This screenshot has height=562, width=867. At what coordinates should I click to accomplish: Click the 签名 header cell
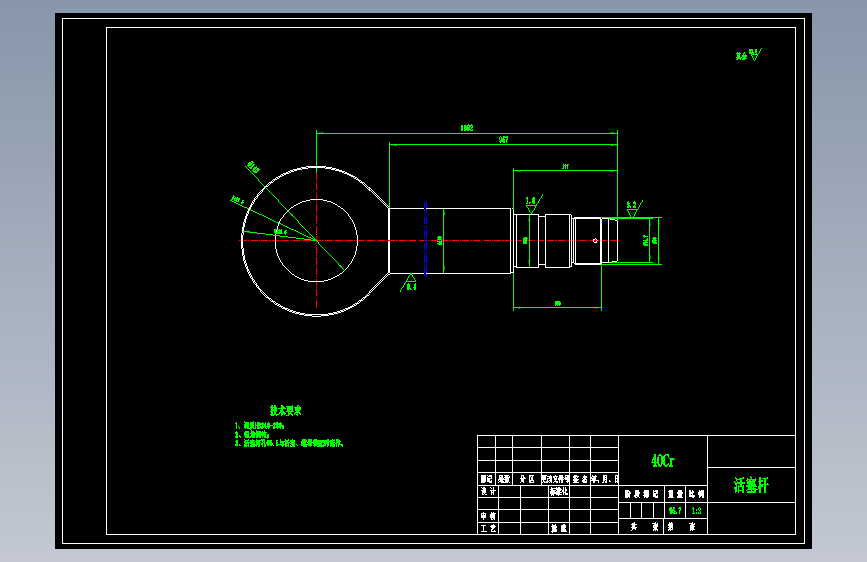580,479
